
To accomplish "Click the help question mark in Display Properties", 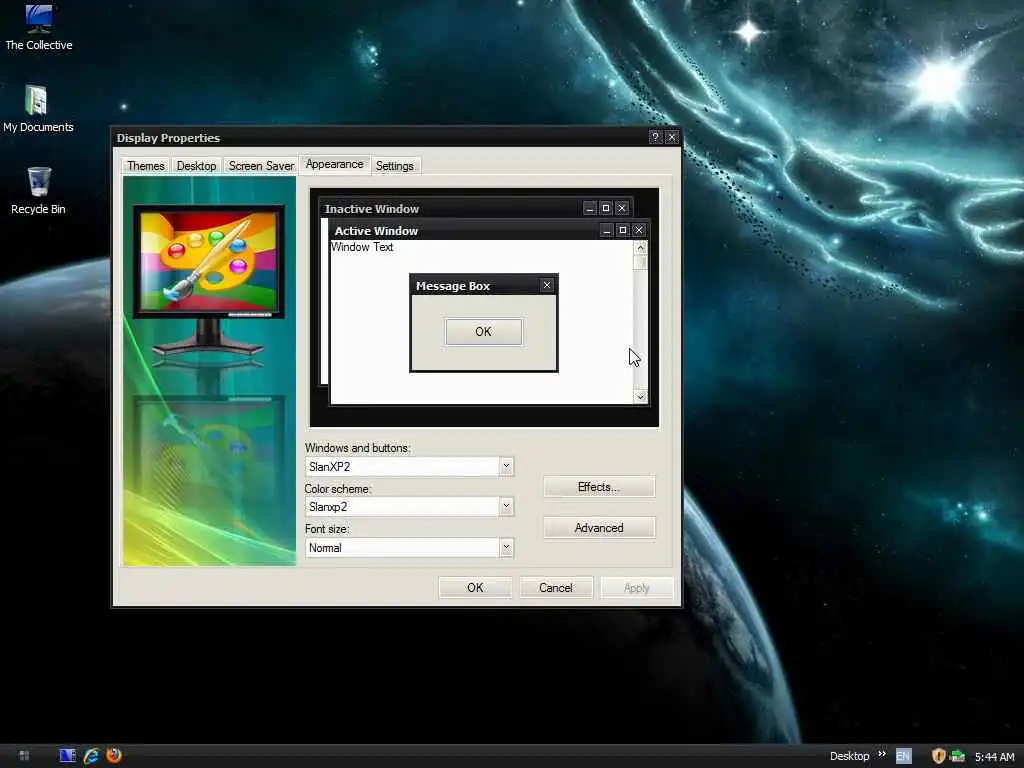I will (x=656, y=137).
